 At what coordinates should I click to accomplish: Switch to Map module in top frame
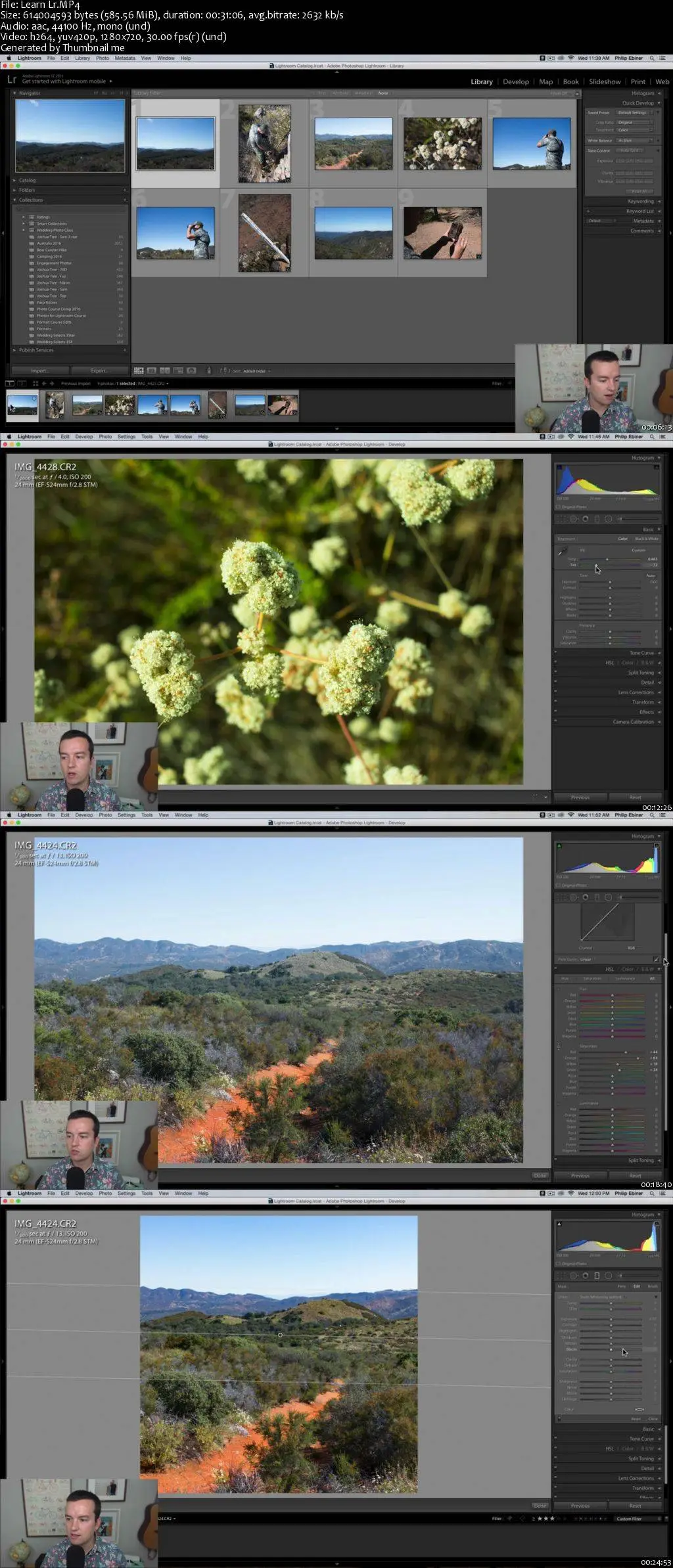pyautogui.click(x=546, y=81)
